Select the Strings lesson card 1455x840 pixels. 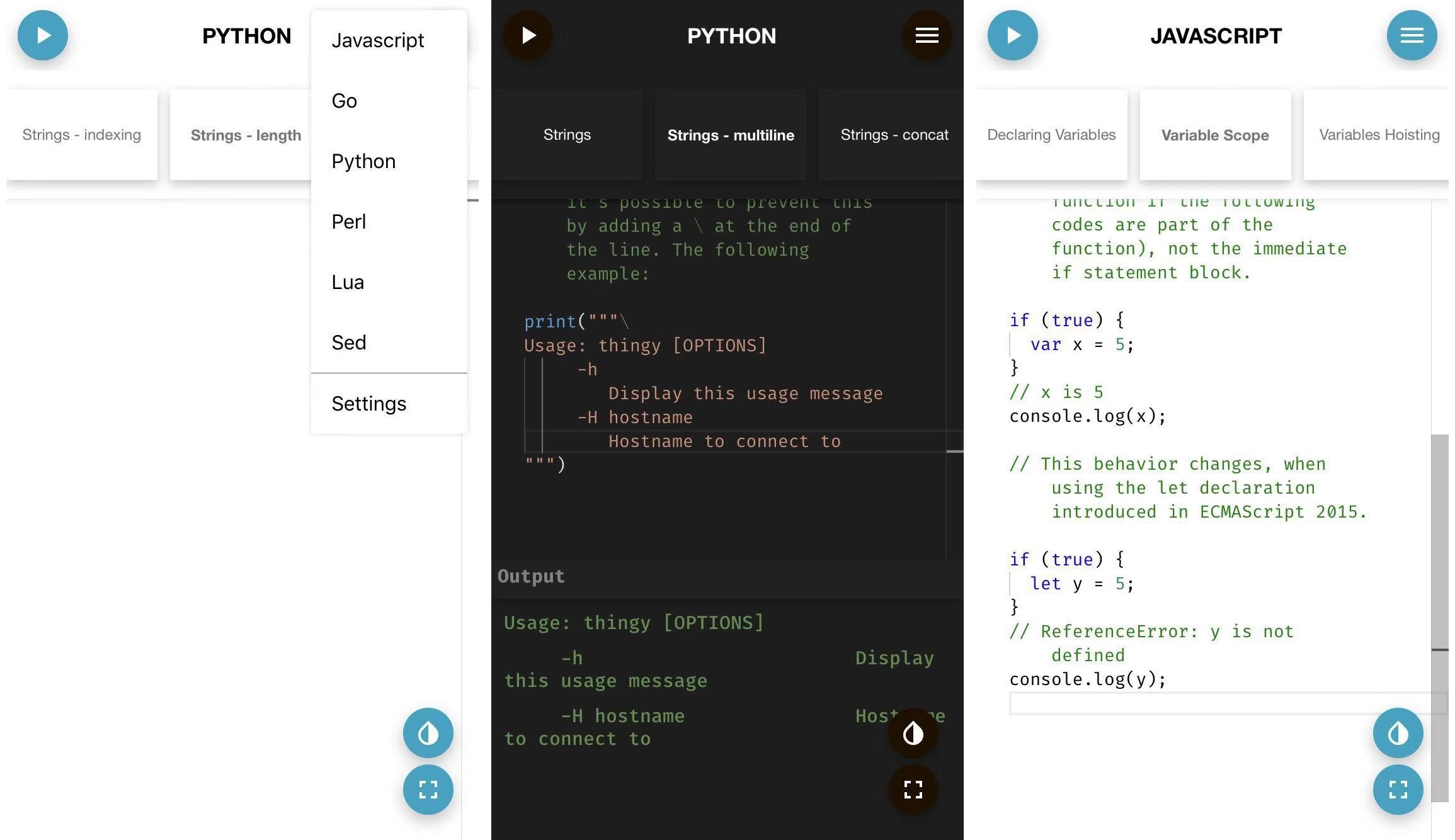[567, 135]
